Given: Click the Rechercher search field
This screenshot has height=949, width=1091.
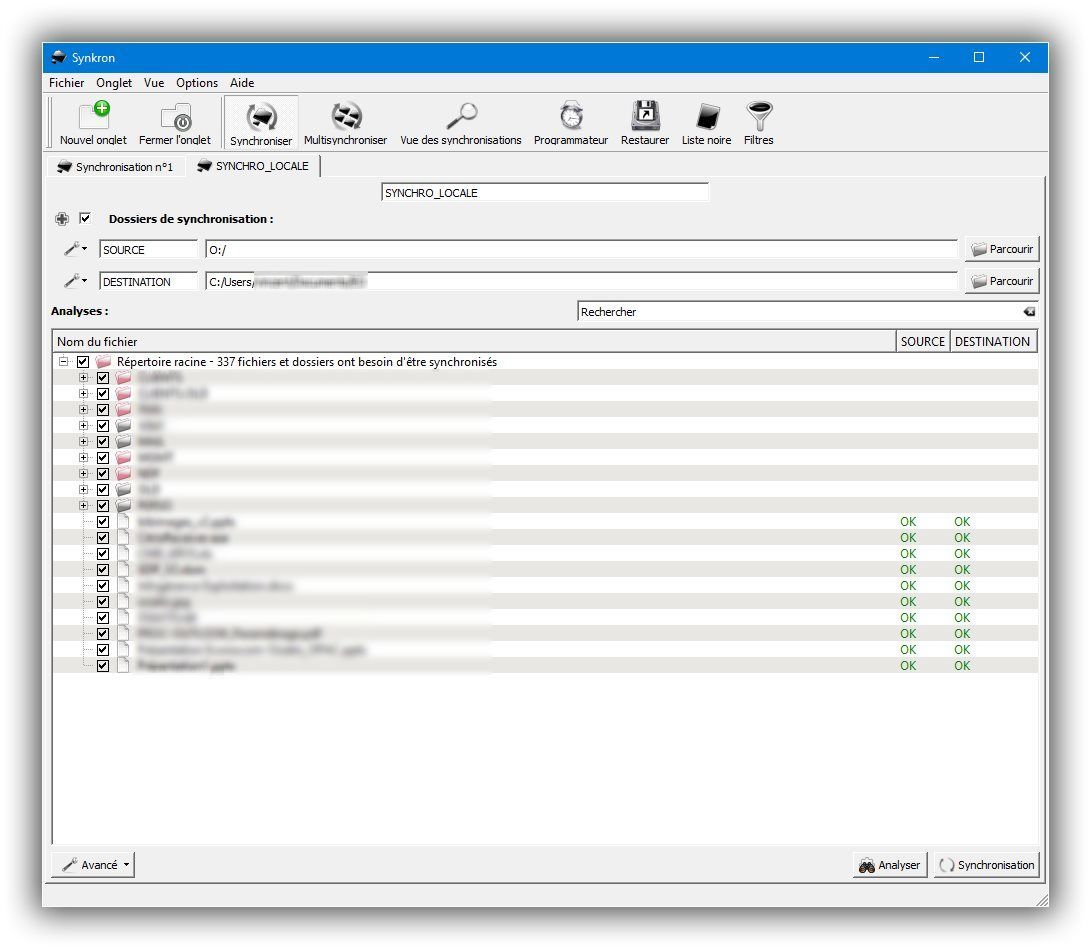Looking at the screenshot, I should click(x=798, y=312).
